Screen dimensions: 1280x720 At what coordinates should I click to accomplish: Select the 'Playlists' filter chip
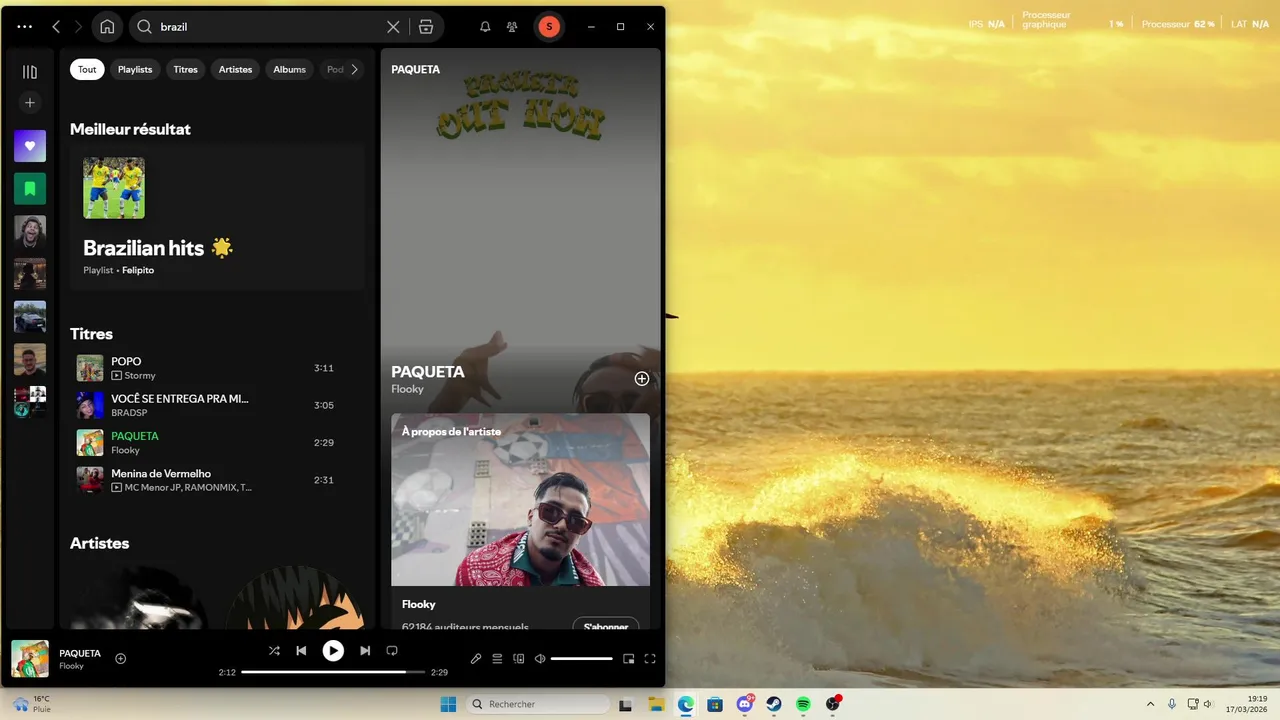[x=135, y=70]
